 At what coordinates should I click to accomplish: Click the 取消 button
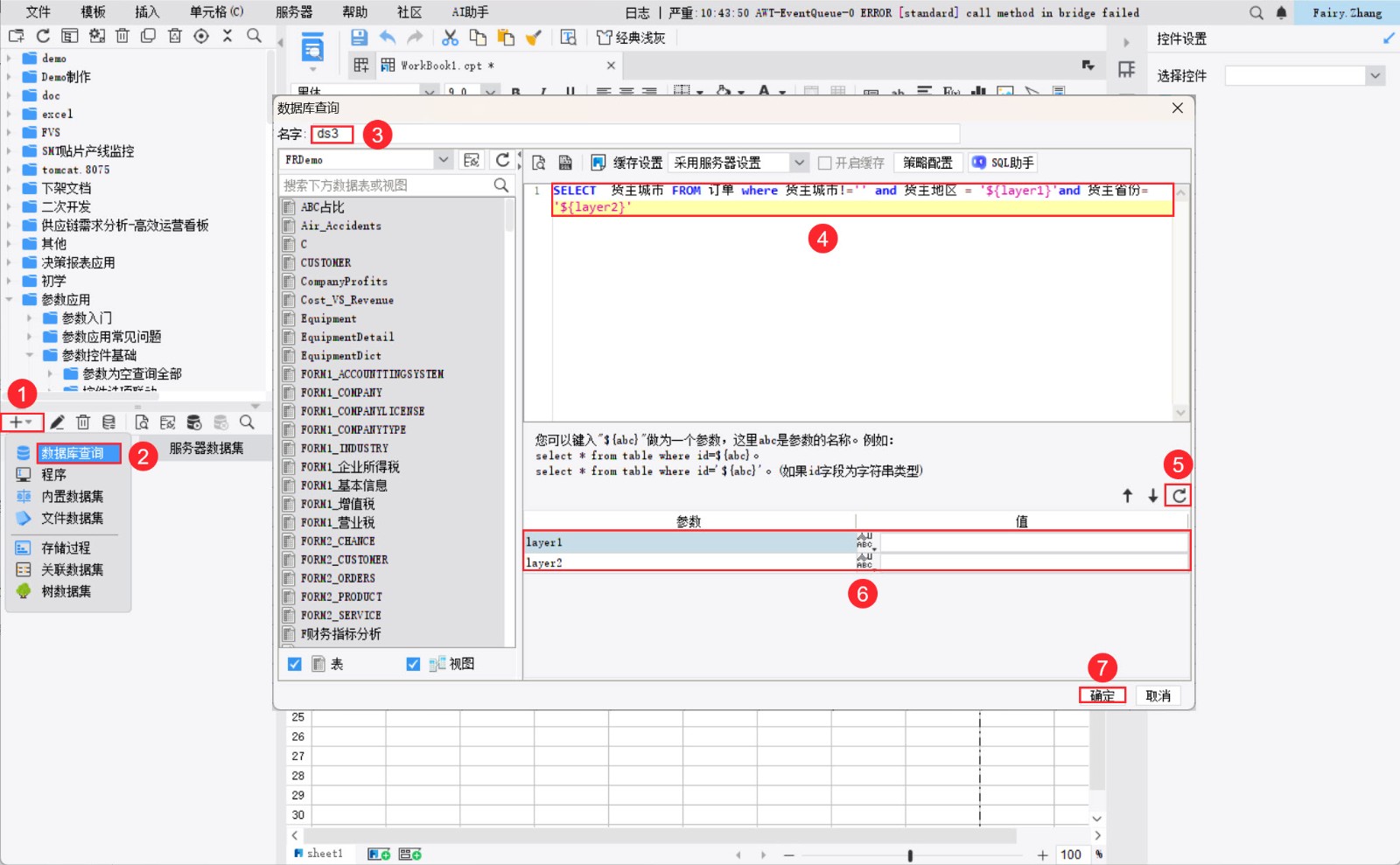[x=1158, y=696]
